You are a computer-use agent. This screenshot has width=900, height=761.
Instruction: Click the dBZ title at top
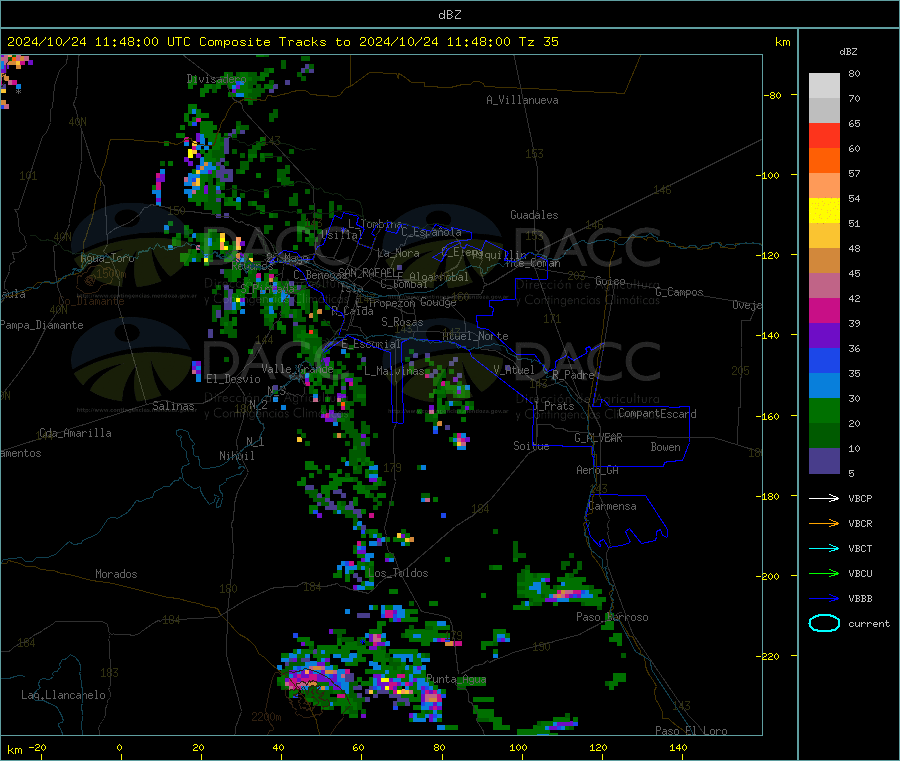pyautogui.click(x=449, y=14)
